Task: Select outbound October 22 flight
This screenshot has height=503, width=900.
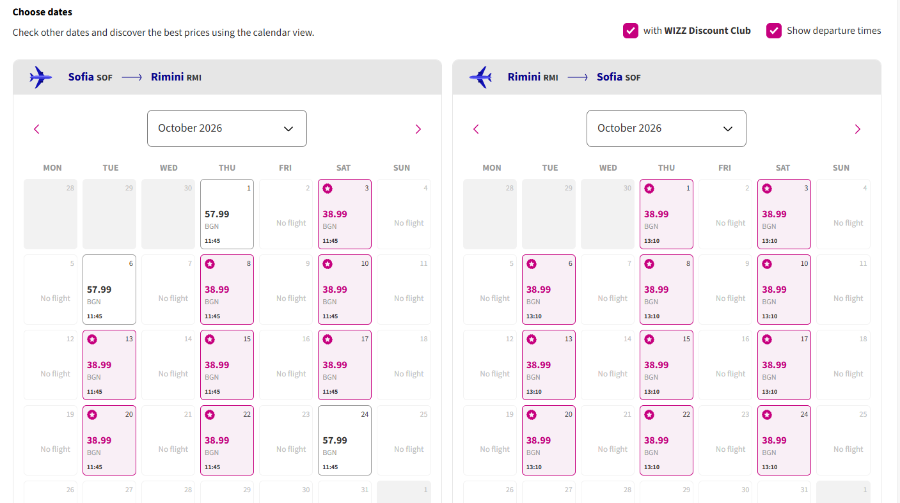Action: [x=227, y=440]
